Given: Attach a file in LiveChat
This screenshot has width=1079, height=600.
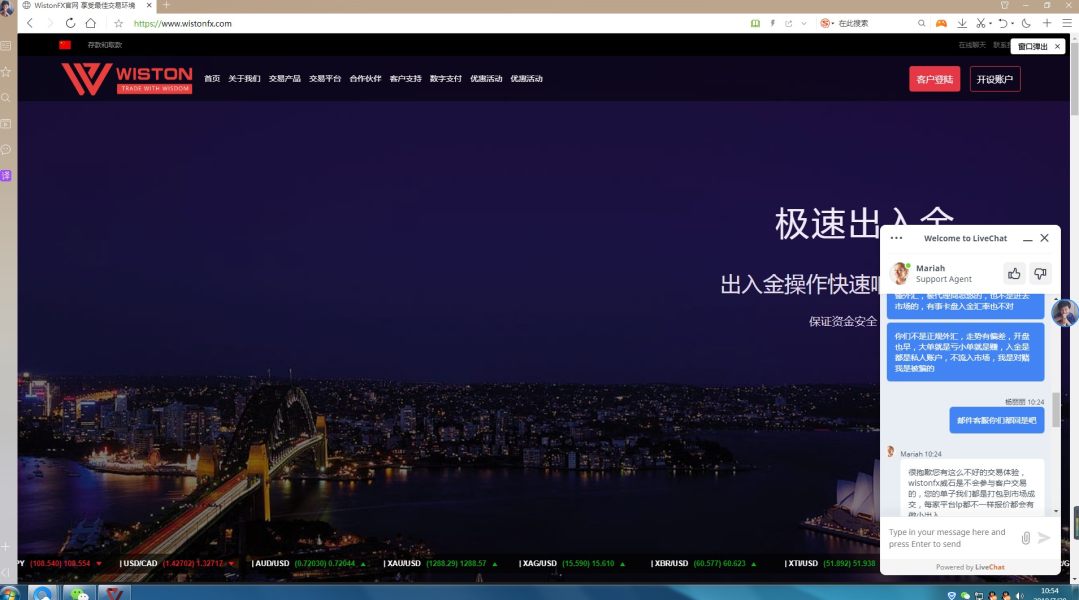Looking at the screenshot, I should 1025,538.
